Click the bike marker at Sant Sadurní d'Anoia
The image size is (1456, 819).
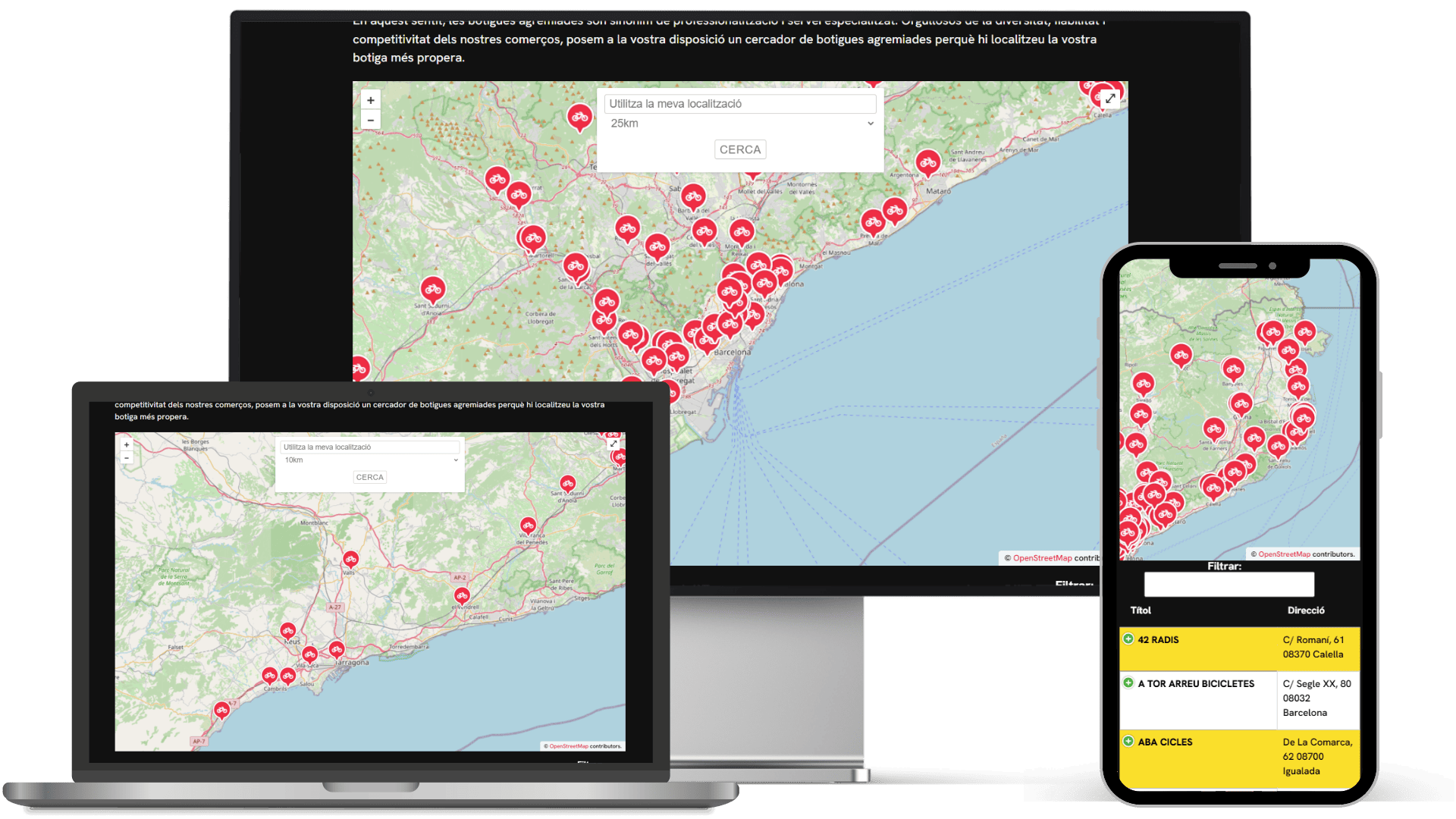click(433, 289)
